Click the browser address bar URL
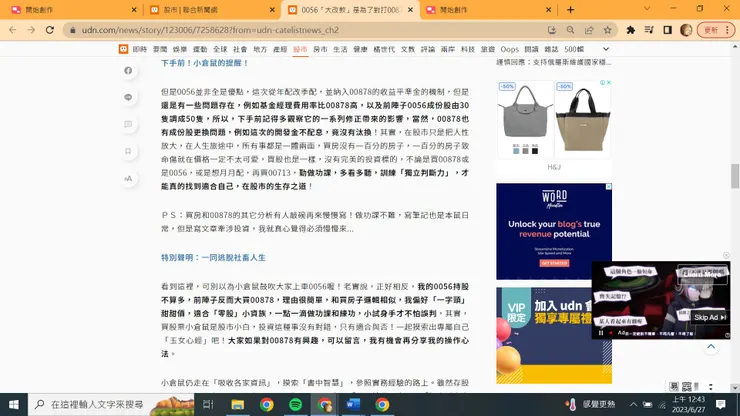This screenshot has width=740, height=416. pyautogui.click(x=210, y=30)
